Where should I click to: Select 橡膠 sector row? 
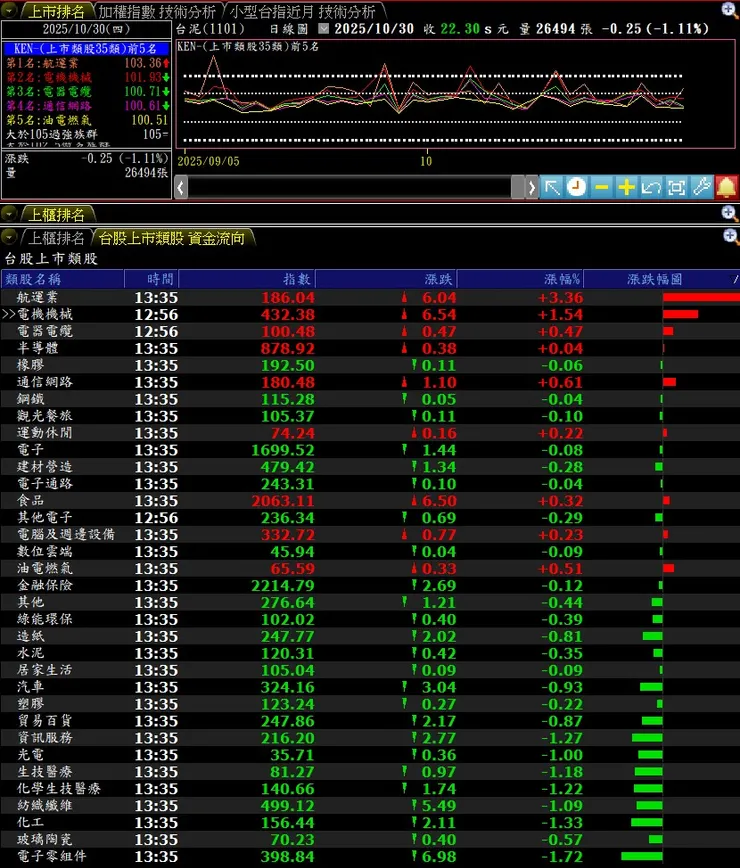370,365
